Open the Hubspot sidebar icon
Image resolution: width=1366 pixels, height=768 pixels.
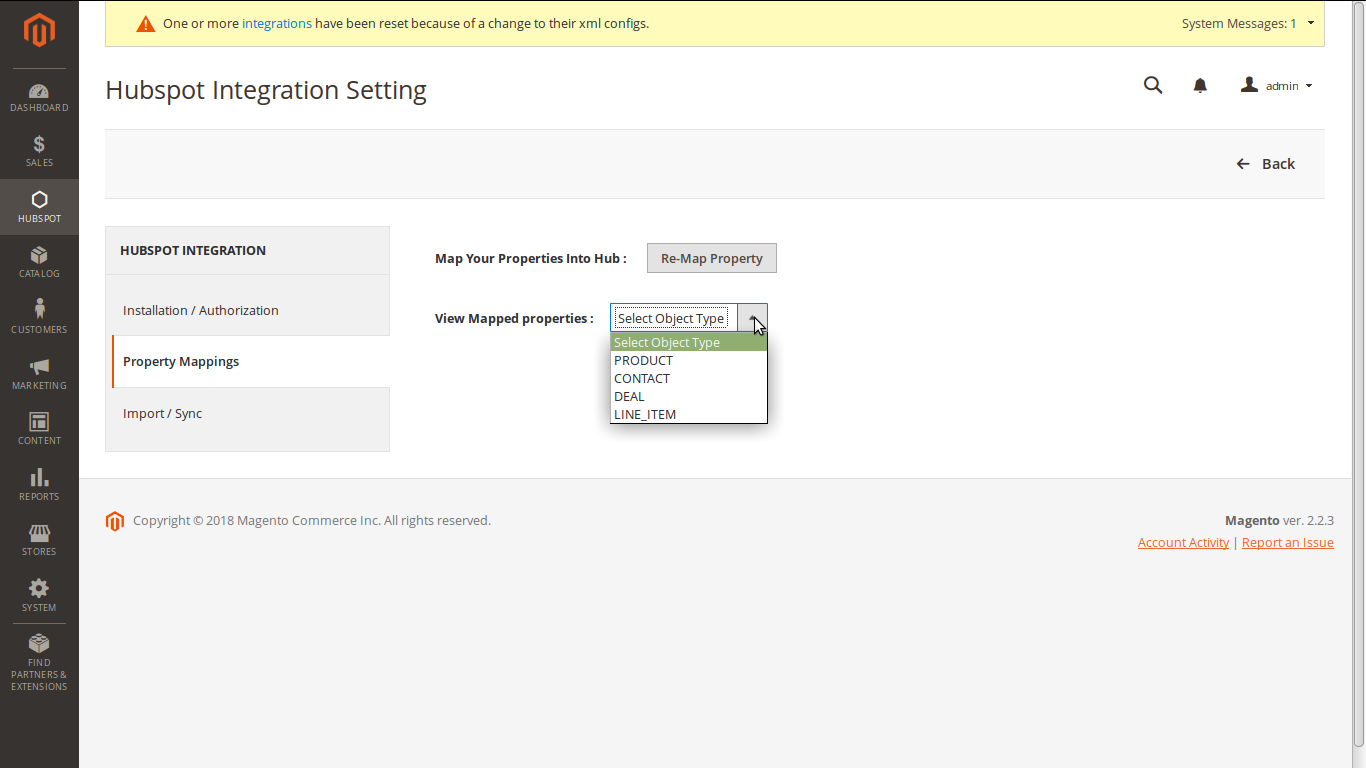click(39, 207)
